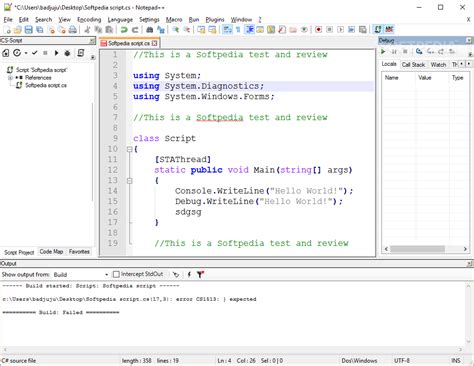The image size is (474, 366).
Task: Click the lightning bolt icon in Output
Action: tap(189, 274)
